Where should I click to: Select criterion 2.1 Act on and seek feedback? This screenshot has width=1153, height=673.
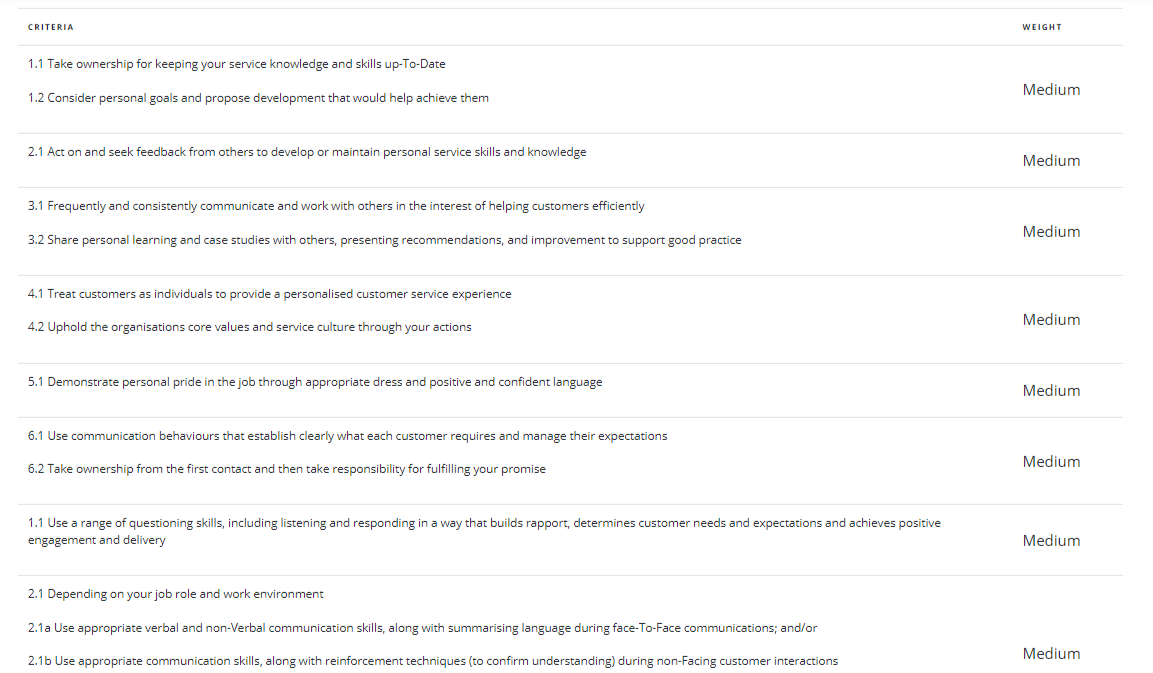point(306,152)
